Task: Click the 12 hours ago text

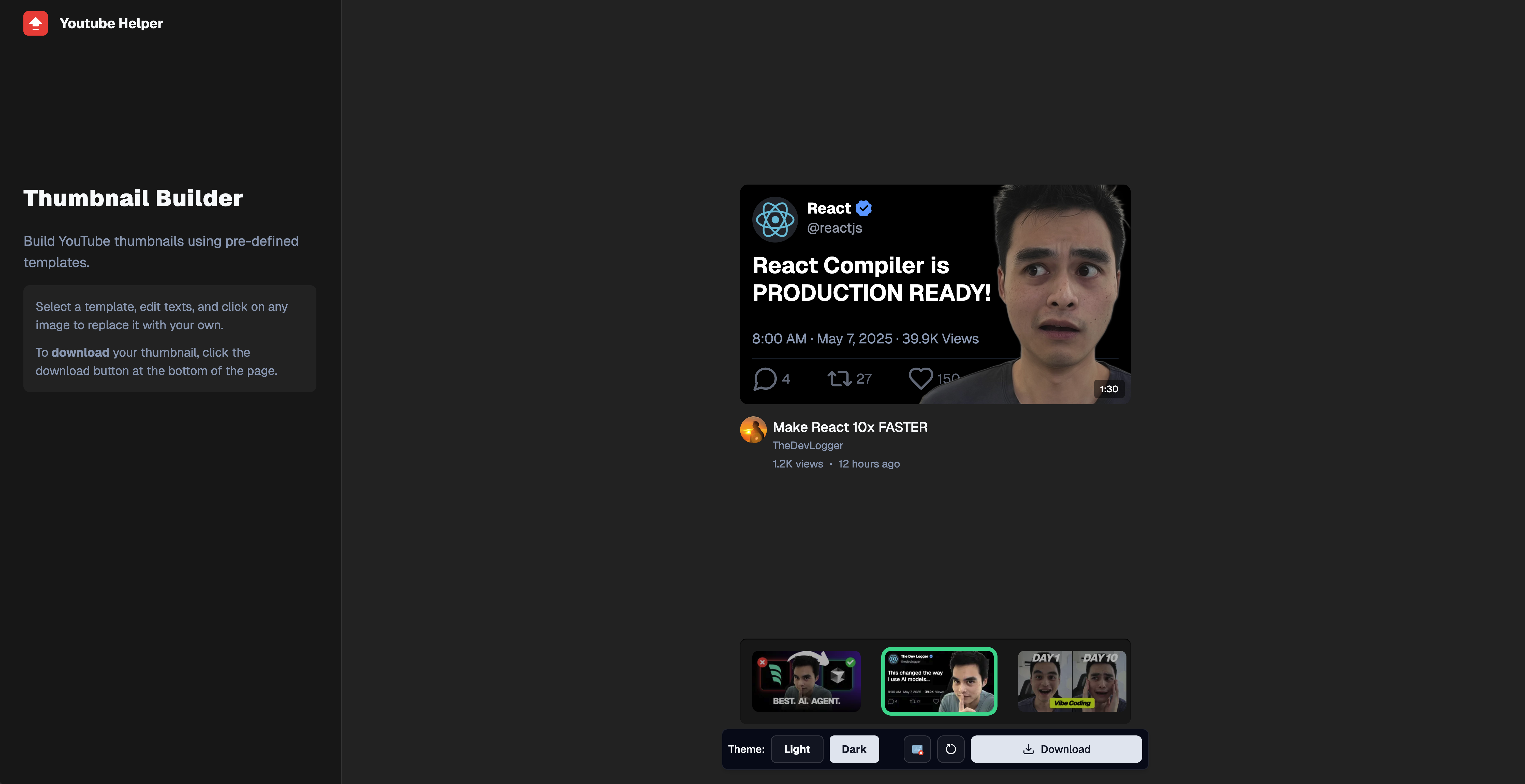Action: (x=869, y=464)
